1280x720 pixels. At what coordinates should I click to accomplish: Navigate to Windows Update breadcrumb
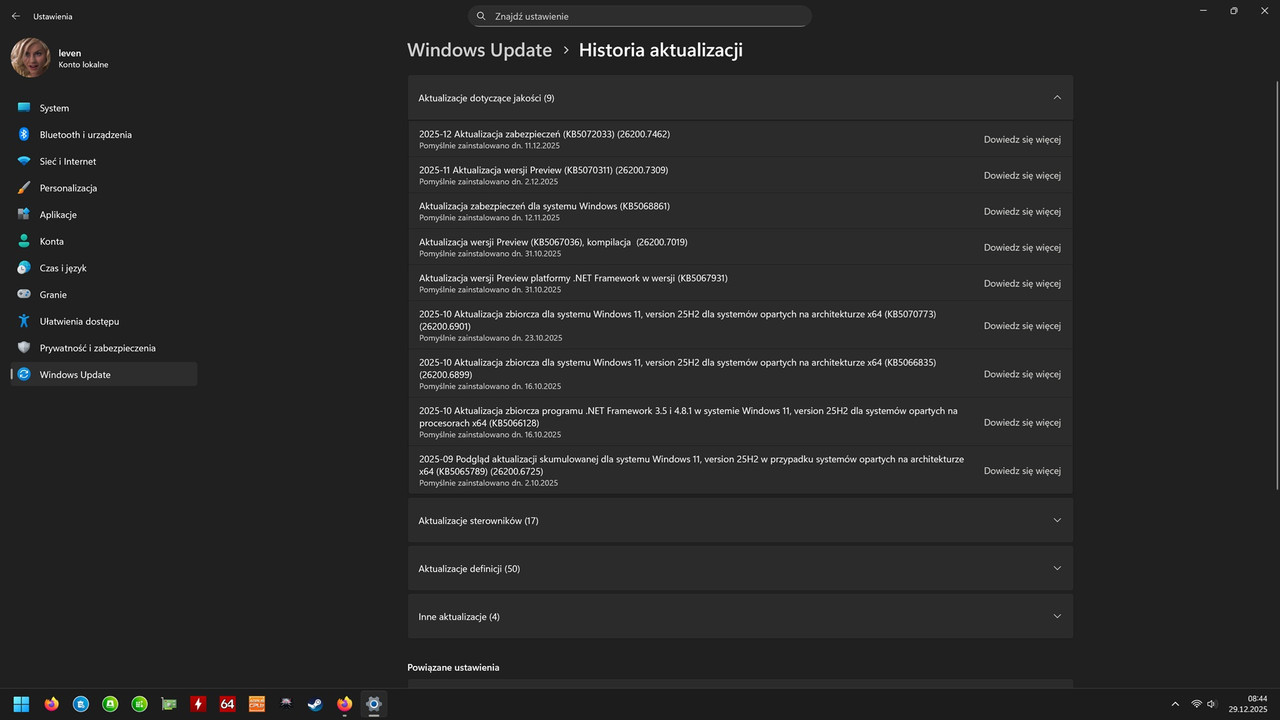(x=479, y=50)
